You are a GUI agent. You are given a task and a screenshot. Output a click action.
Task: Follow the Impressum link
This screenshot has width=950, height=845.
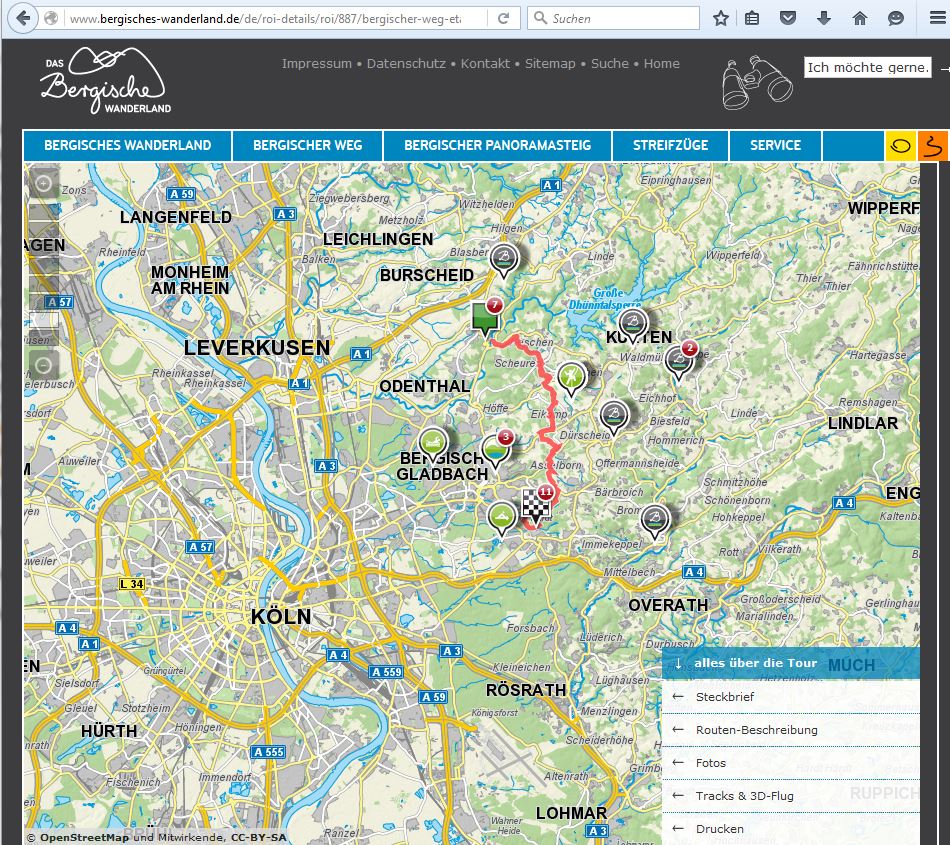(x=316, y=63)
